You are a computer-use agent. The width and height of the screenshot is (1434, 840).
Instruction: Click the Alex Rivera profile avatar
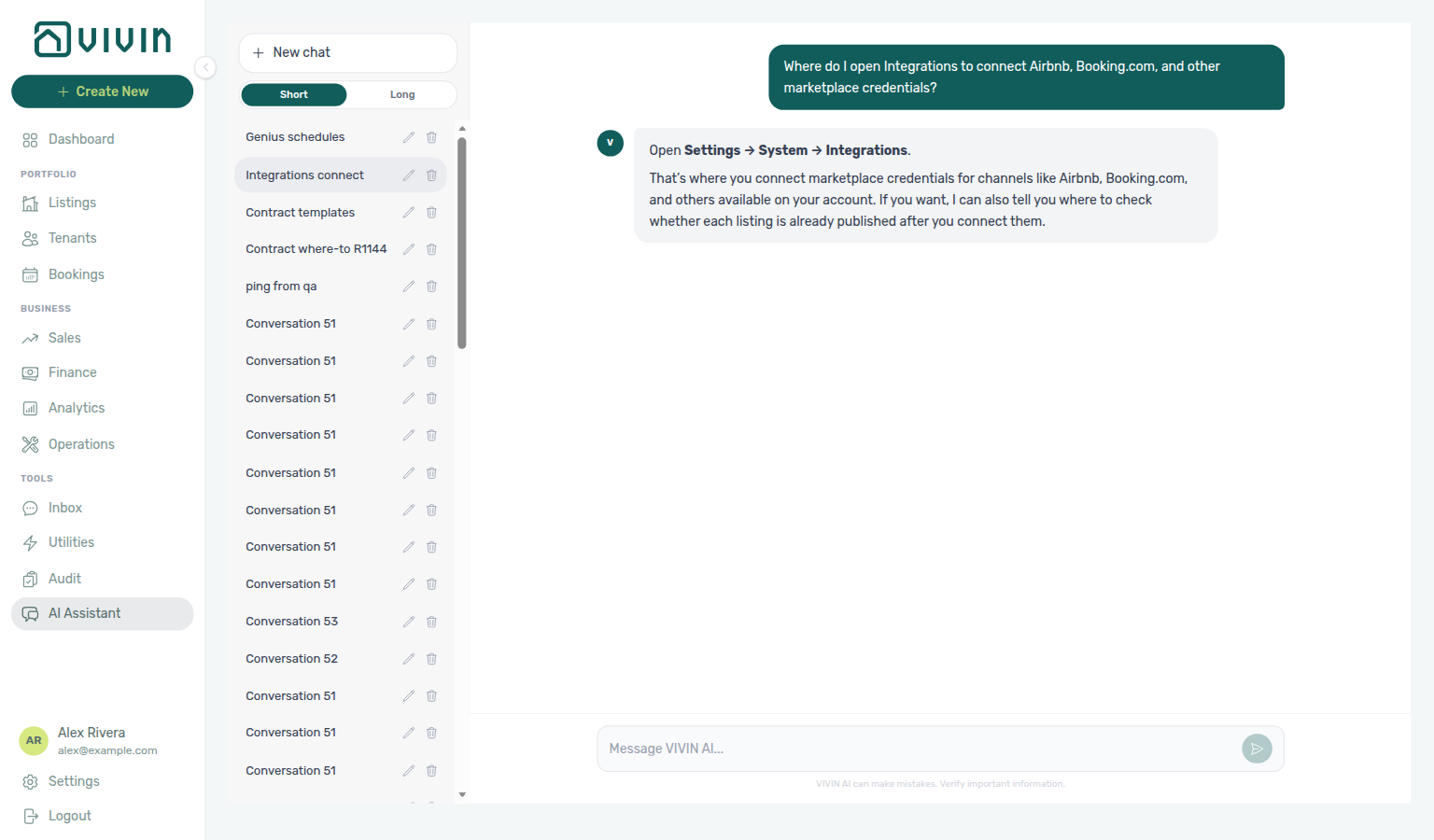coord(34,740)
